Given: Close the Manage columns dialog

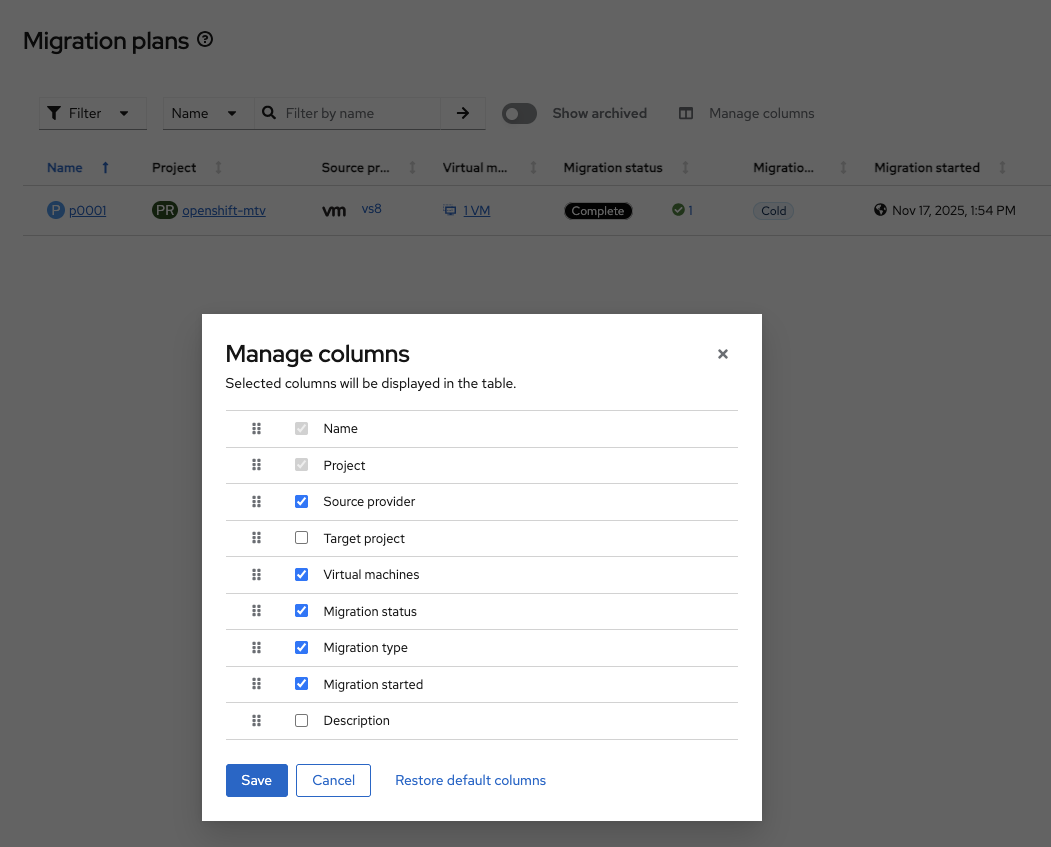Looking at the screenshot, I should [x=723, y=354].
